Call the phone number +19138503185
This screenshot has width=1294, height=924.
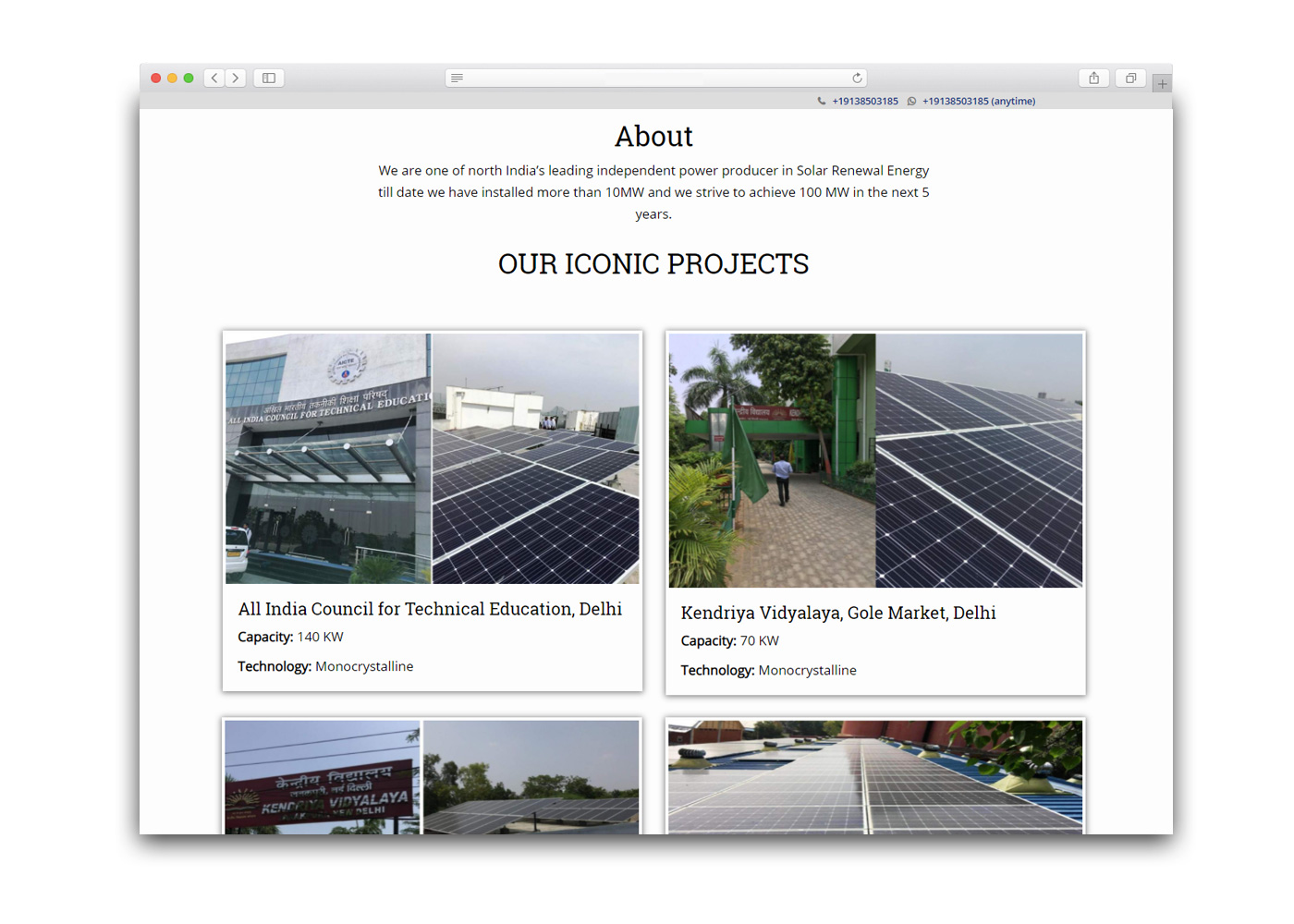(x=865, y=101)
